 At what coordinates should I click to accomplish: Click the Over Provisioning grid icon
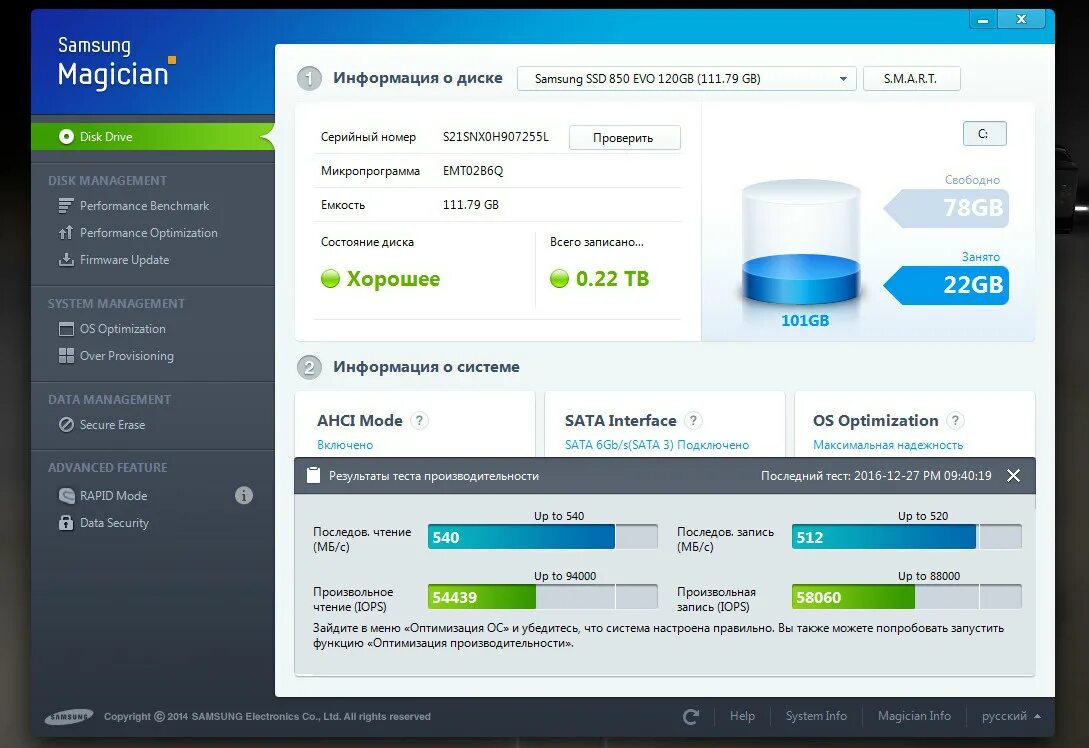click(x=66, y=356)
